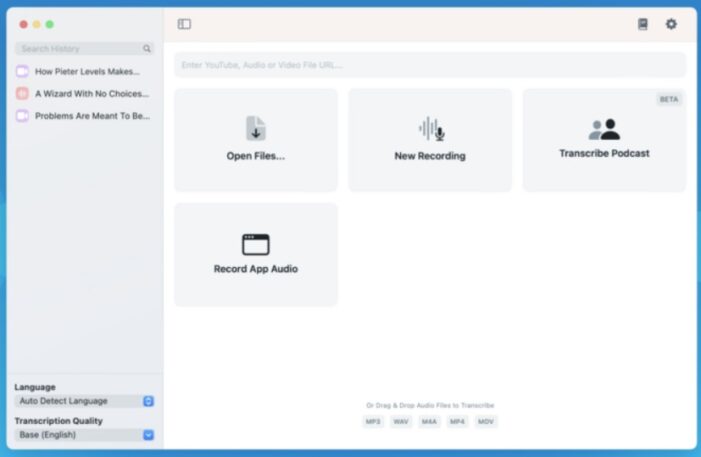
Task: Start New Recording via microphone icon
Action: [430, 128]
